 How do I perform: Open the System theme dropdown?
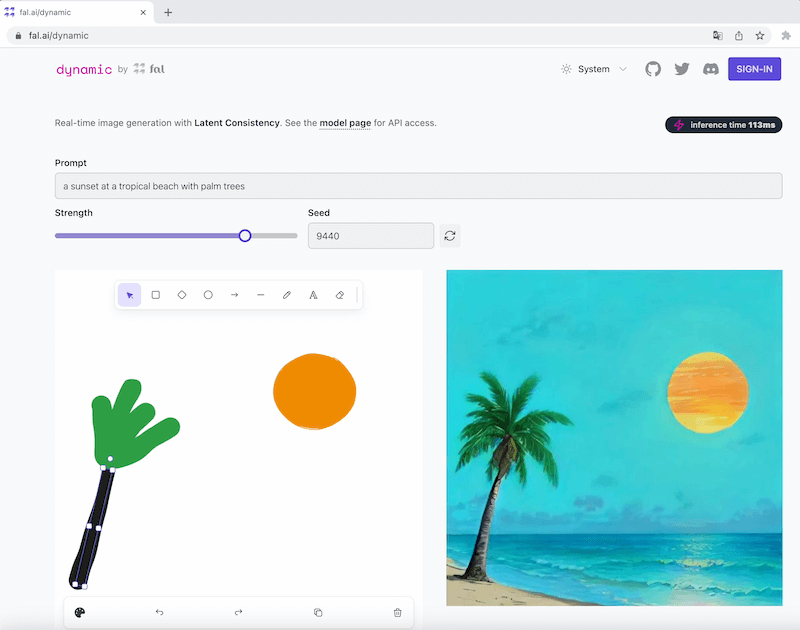pos(594,69)
